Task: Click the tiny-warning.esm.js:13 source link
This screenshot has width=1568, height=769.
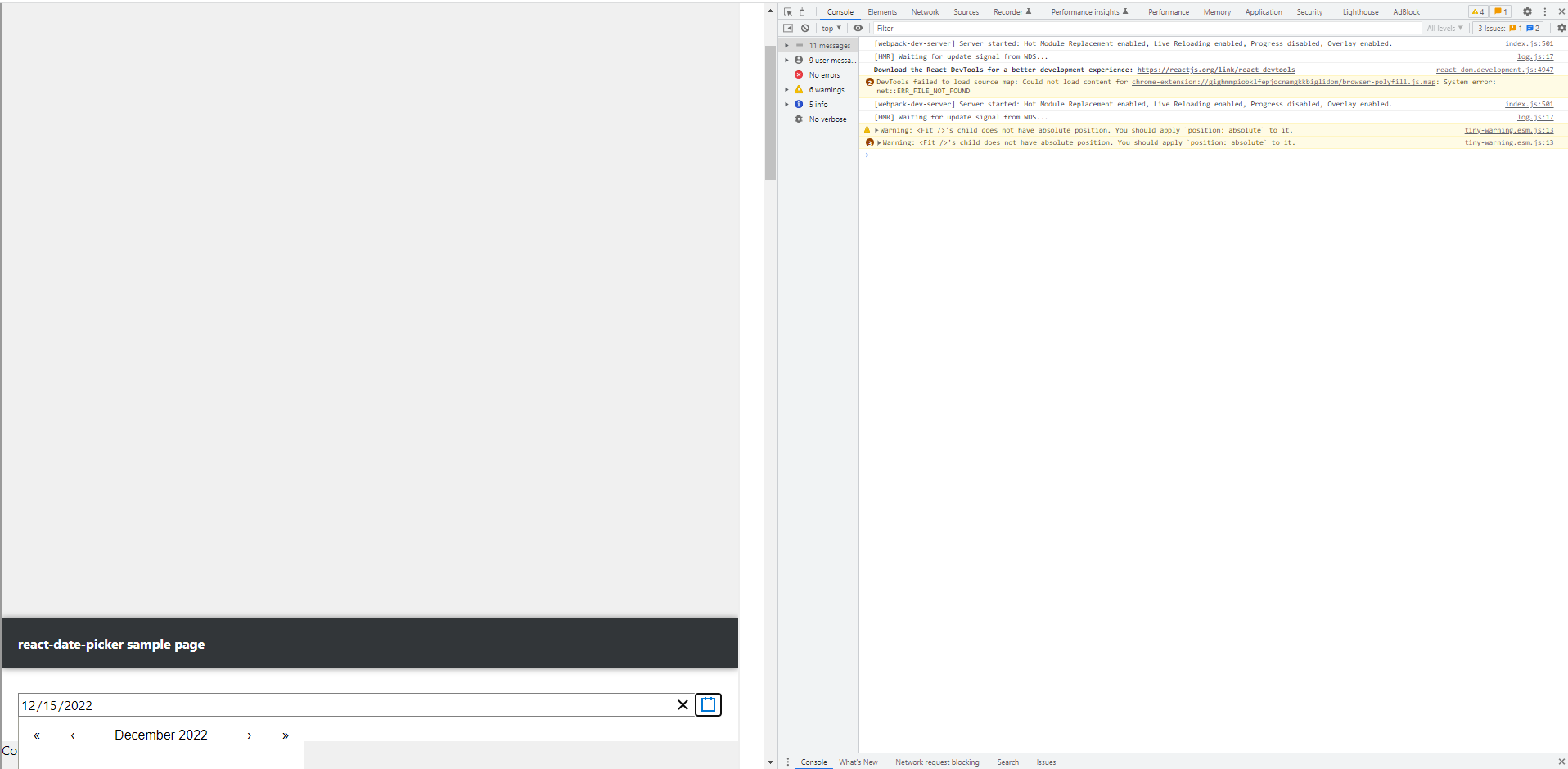Action: (x=1508, y=130)
